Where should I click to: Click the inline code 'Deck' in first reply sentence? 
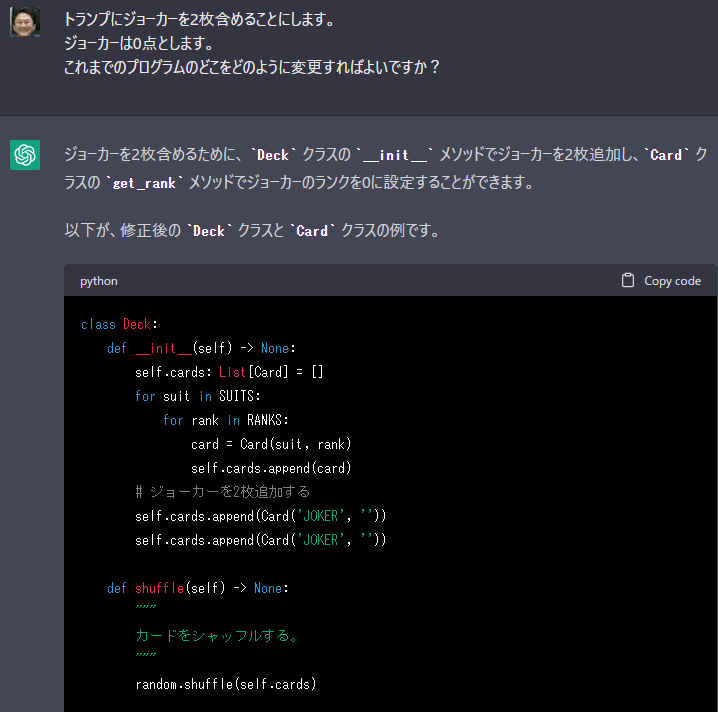point(273,155)
